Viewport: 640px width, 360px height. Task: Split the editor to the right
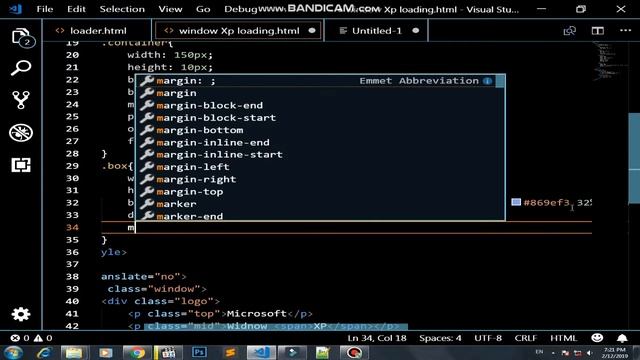click(x=598, y=31)
